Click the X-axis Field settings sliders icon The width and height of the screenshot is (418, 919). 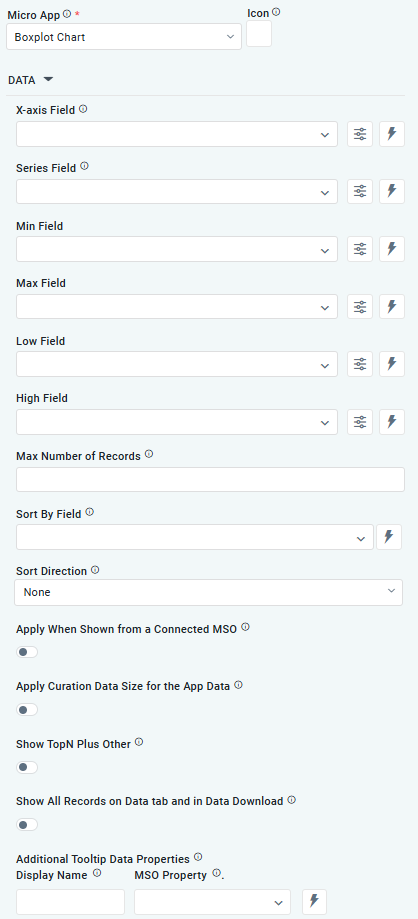click(x=360, y=134)
